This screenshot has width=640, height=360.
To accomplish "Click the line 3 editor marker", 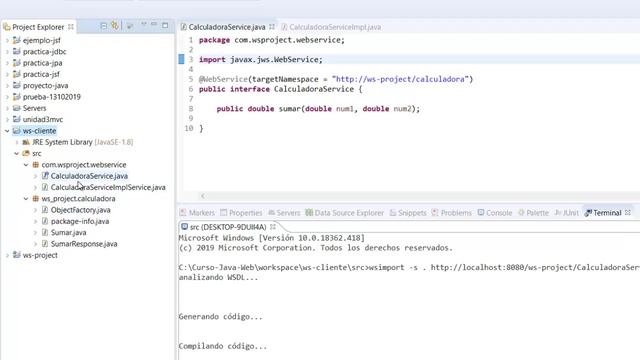I will point(181,60).
